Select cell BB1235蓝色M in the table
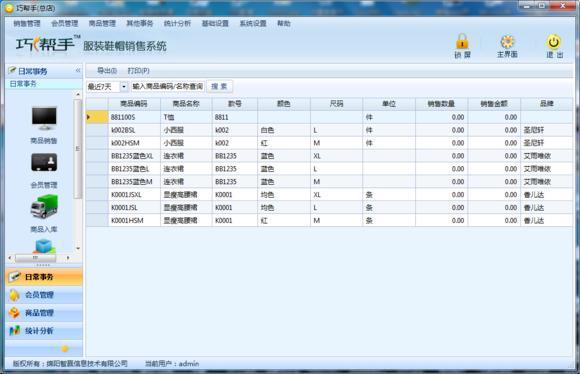 134,182
